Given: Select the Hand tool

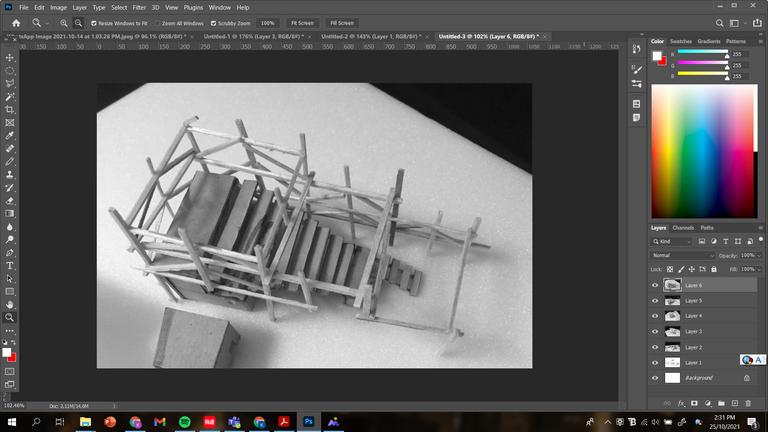Looking at the screenshot, I should pos(9,304).
